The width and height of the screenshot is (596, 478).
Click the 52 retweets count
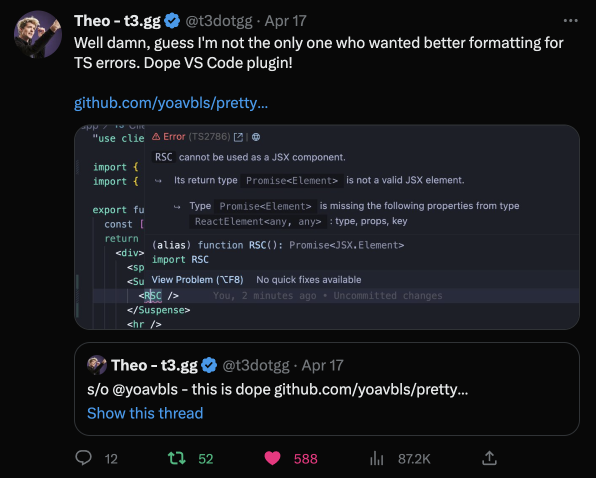206,459
